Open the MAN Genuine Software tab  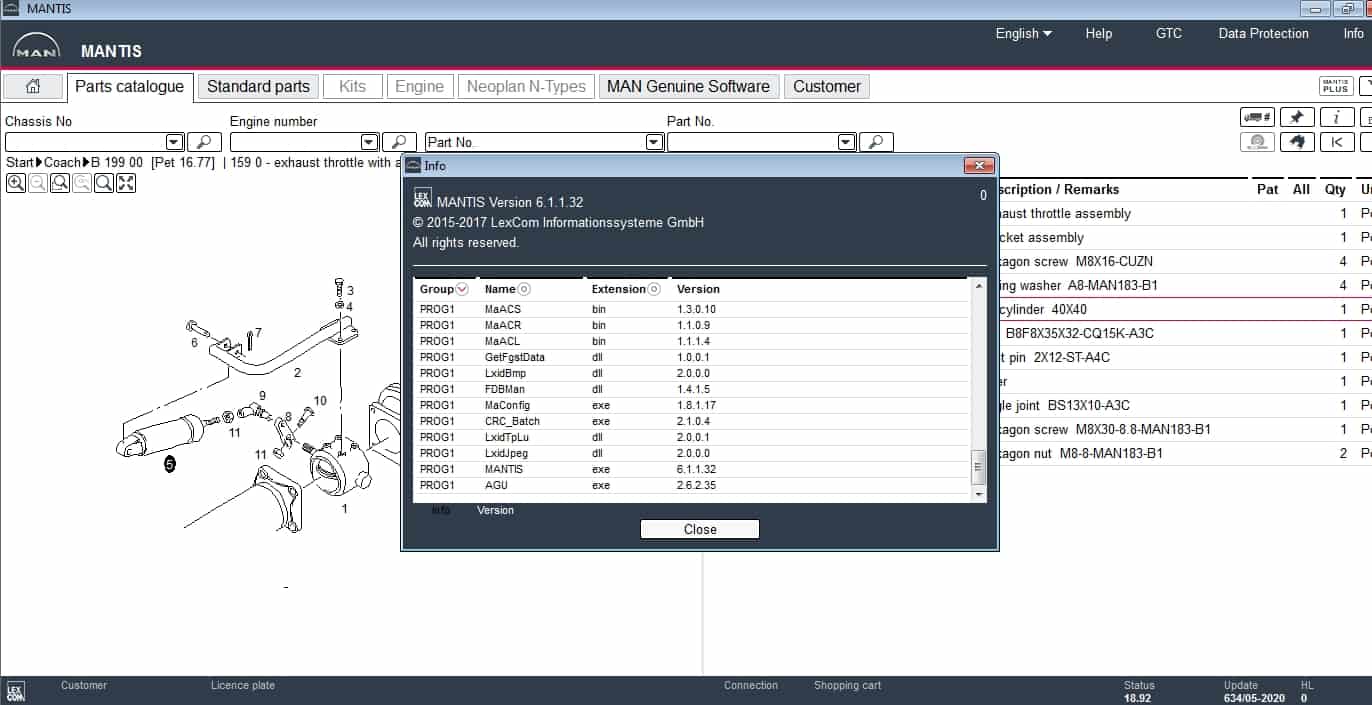coord(689,86)
